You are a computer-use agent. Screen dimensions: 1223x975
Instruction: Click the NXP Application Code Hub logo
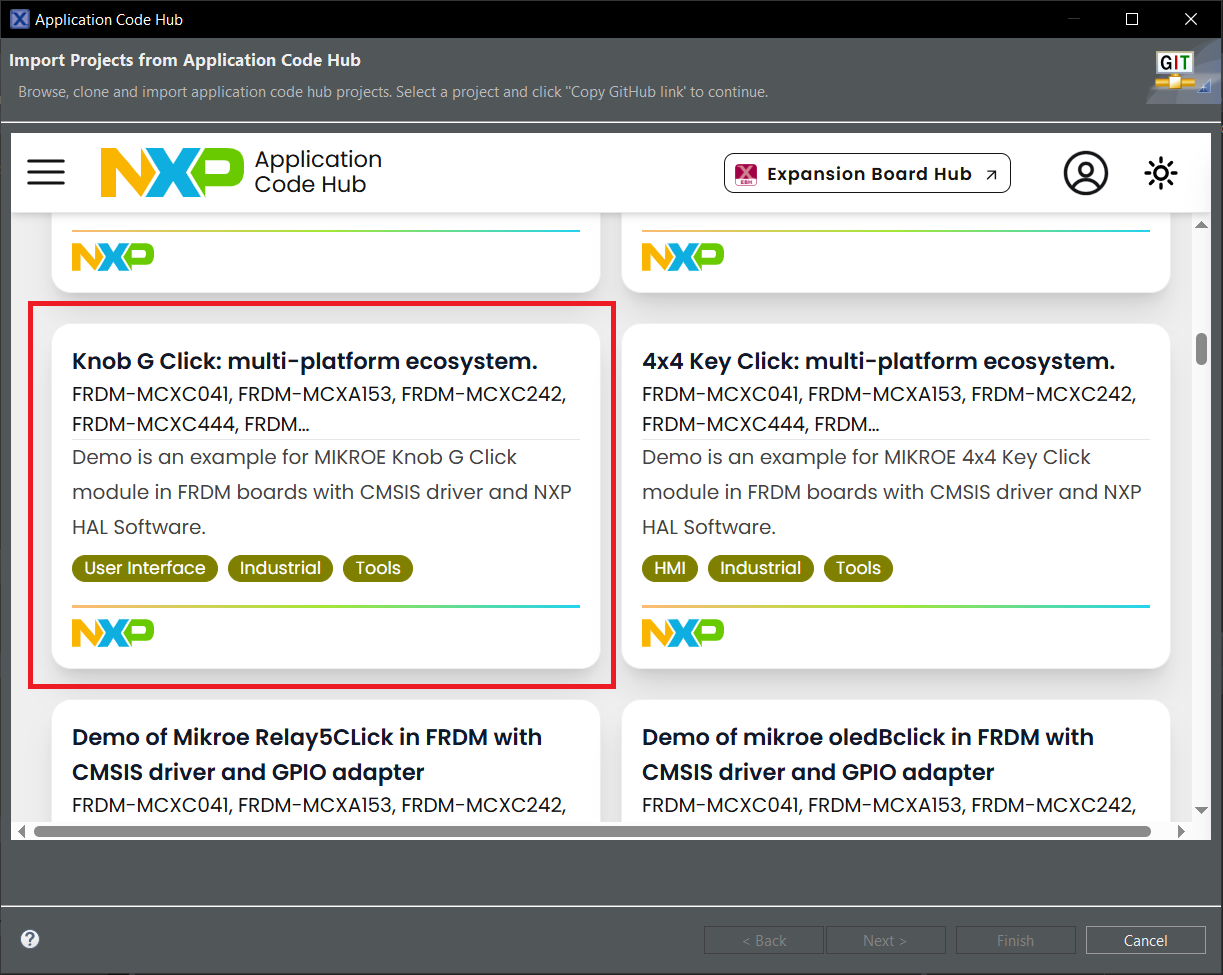(x=241, y=172)
